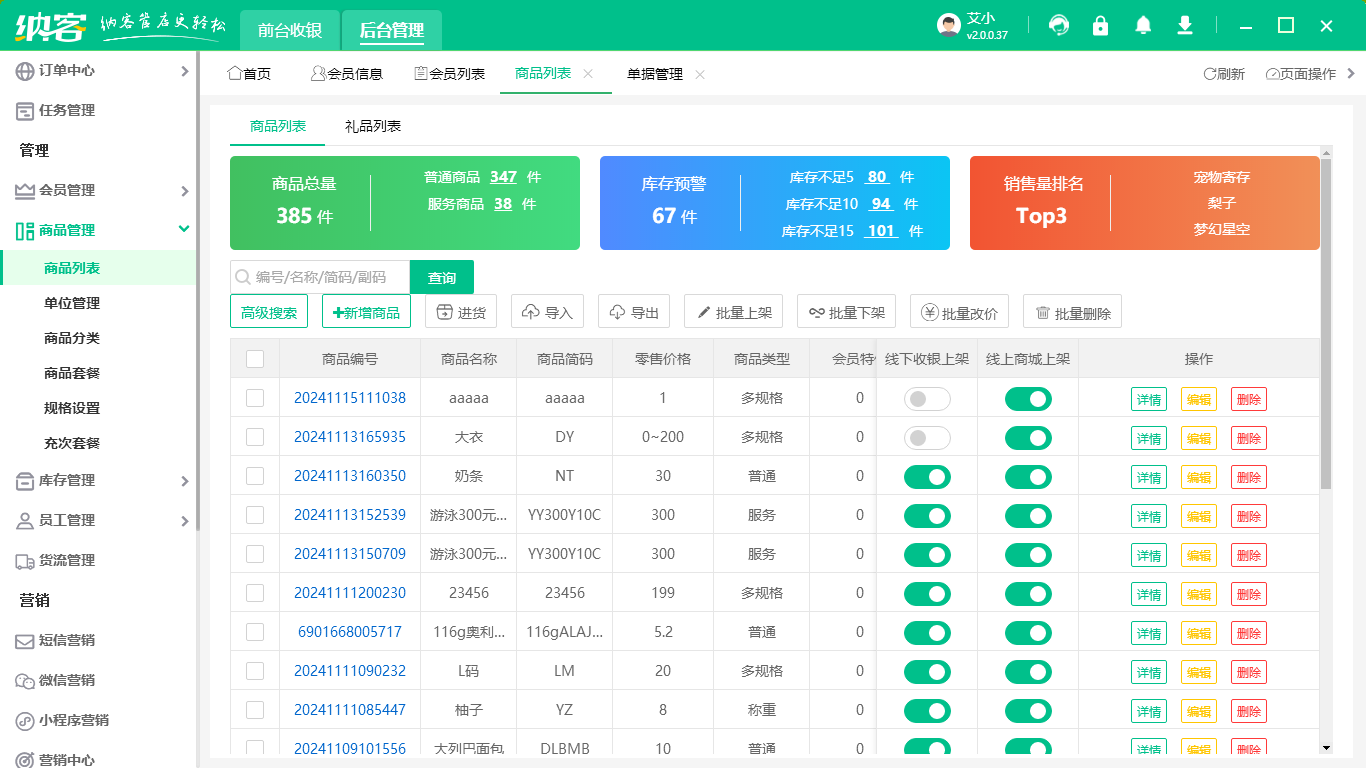Check the row checkbox for 奶条

pyautogui.click(x=255, y=476)
